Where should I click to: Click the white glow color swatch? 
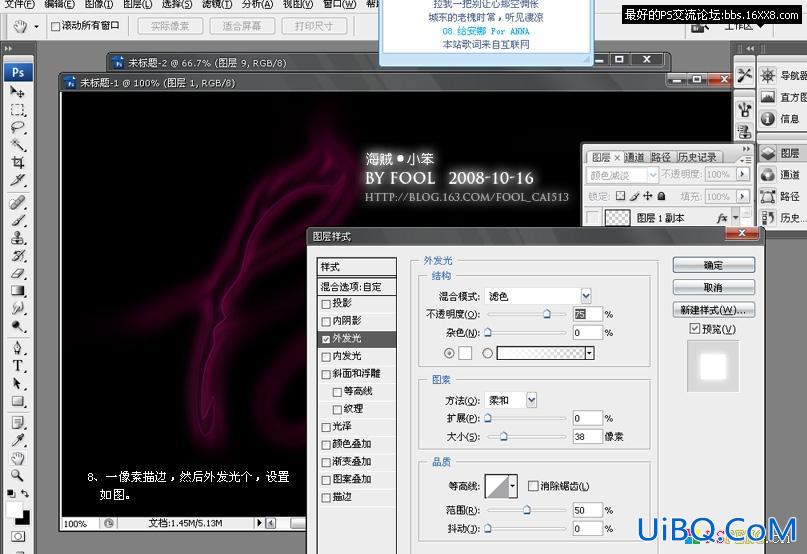(x=465, y=353)
